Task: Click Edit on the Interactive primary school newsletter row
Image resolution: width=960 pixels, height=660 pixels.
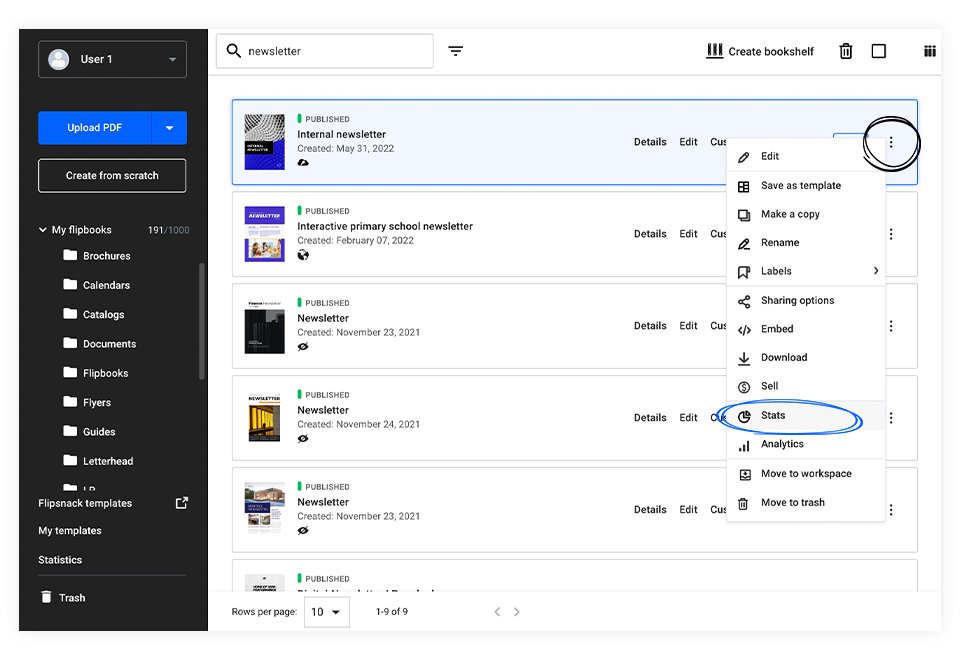Action: point(688,234)
